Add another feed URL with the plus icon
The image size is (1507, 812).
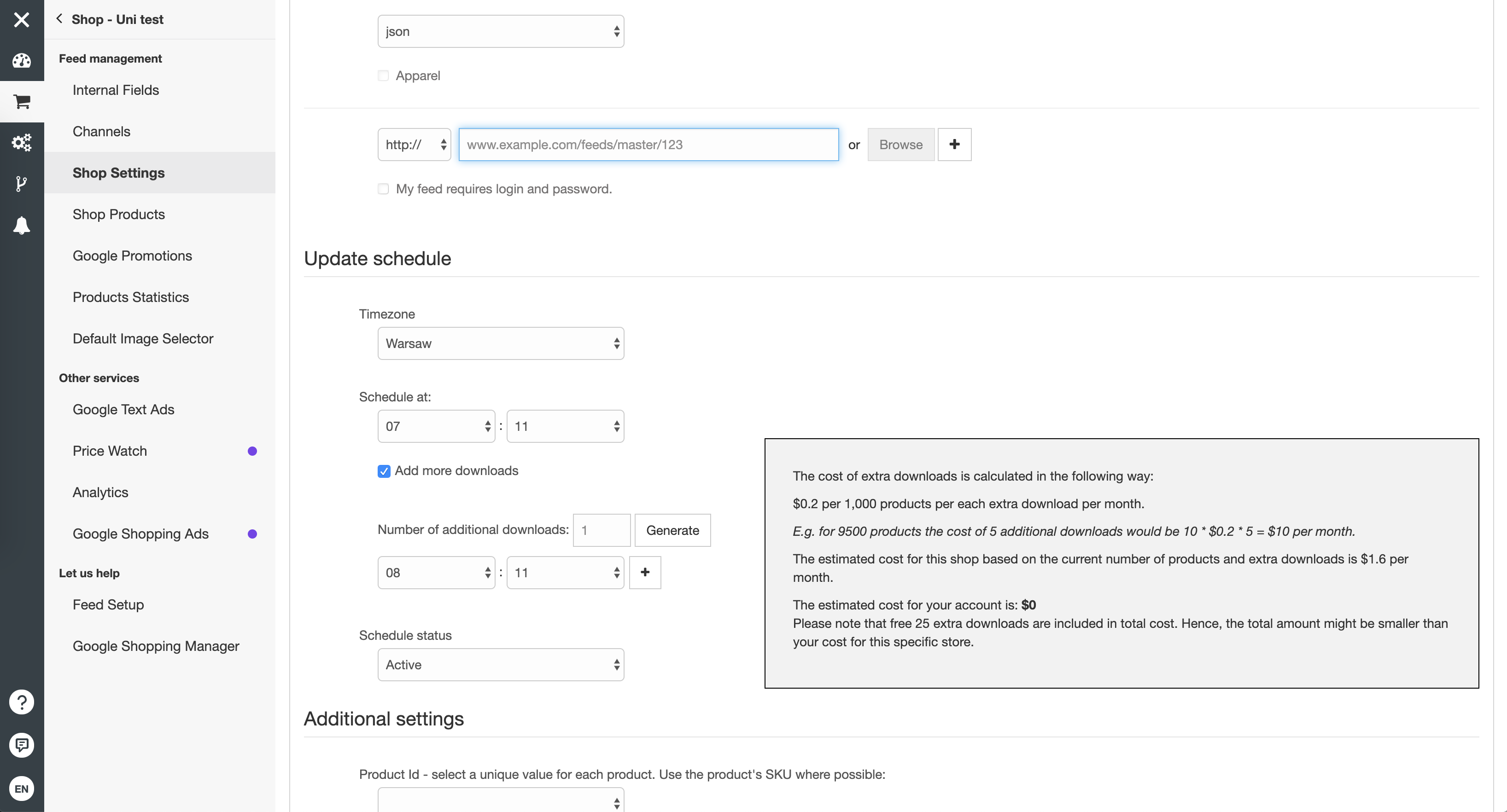pos(954,144)
